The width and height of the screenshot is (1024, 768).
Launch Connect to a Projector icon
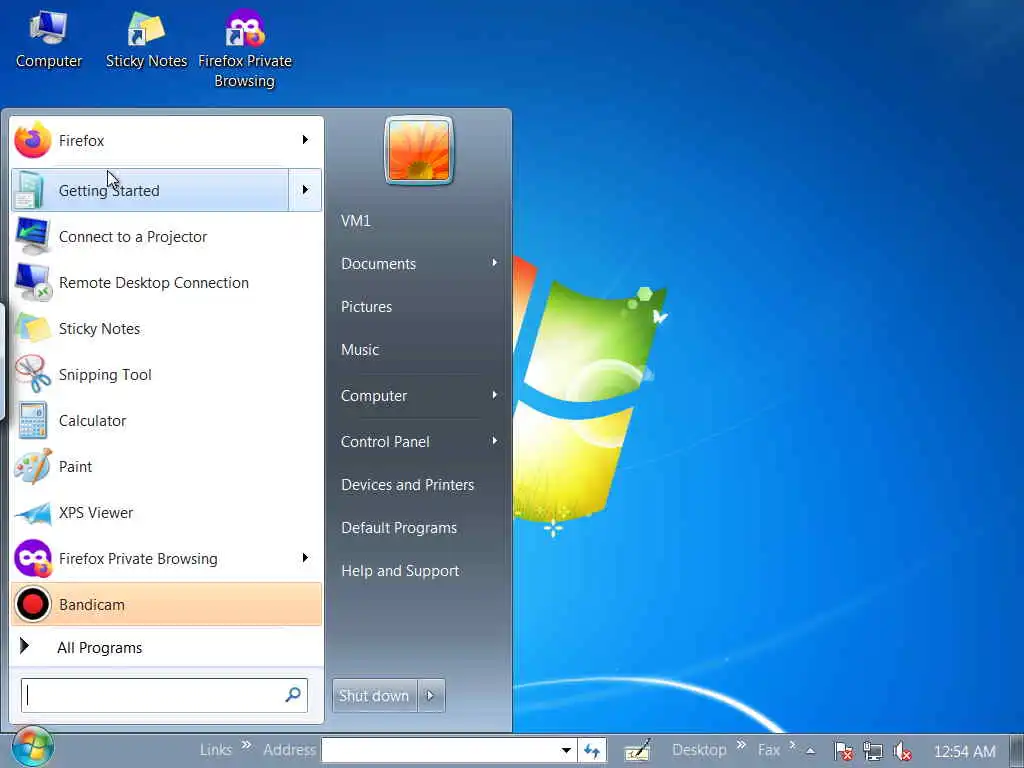coord(32,236)
